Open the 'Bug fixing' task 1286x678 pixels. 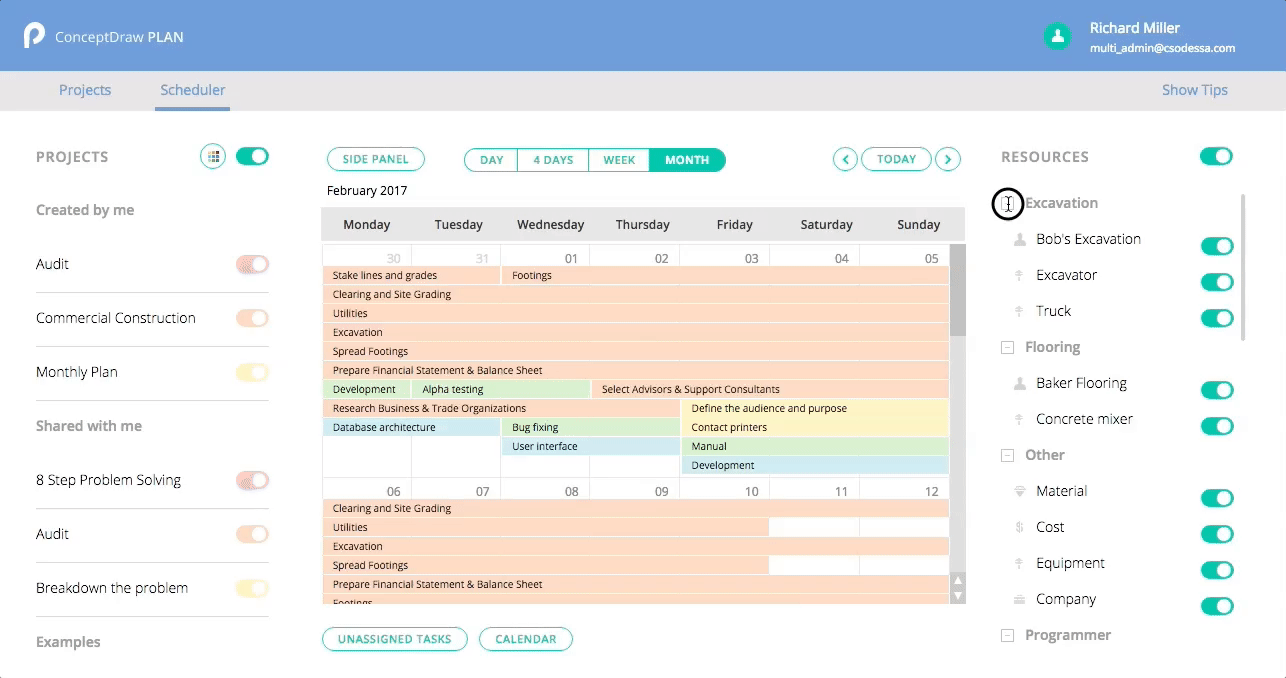click(591, 427)
